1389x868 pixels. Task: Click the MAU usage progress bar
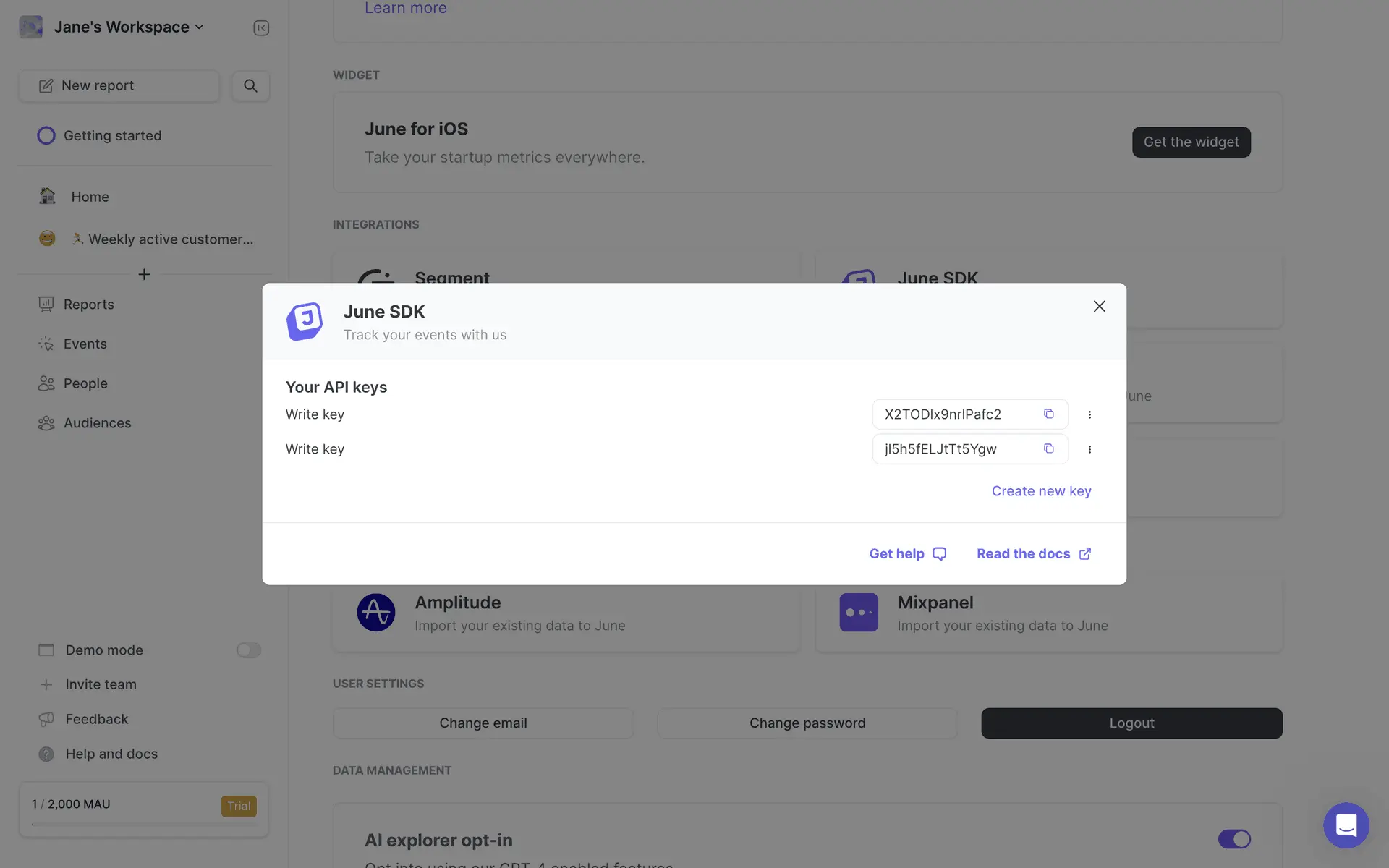pos(144,824)
